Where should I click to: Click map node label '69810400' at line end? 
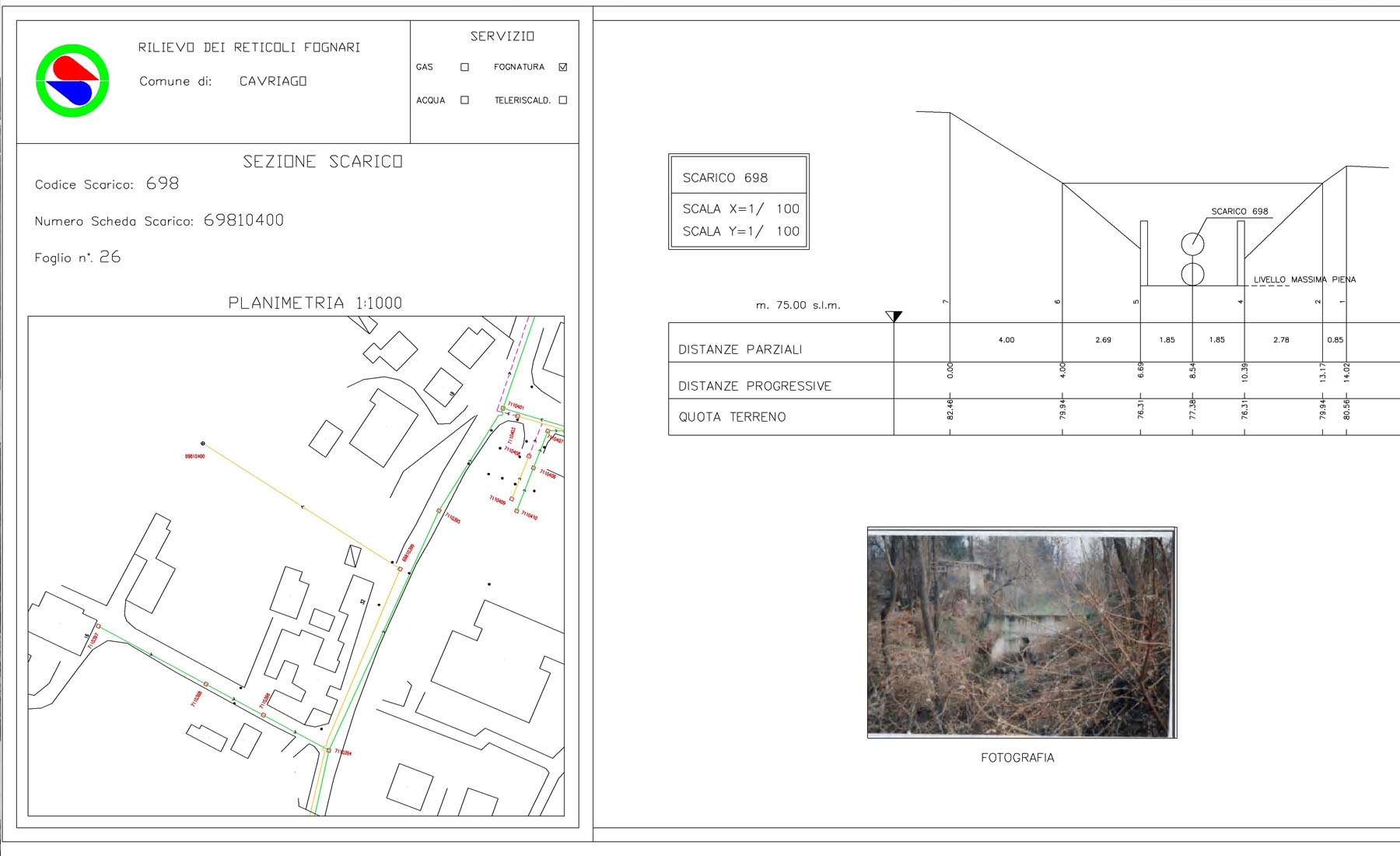click(194, 456)
